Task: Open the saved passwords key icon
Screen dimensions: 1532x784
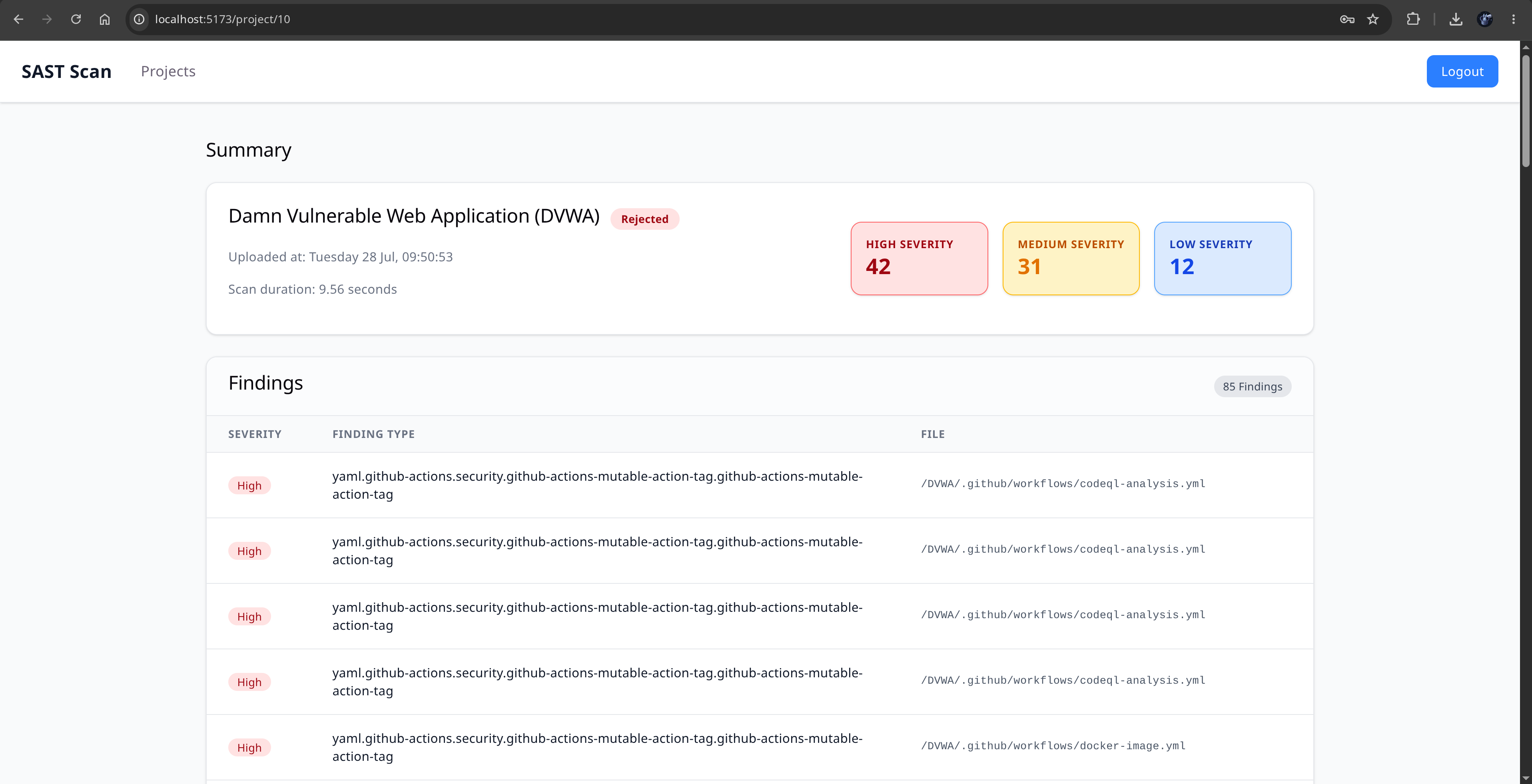Action: (x=1347, y=20)
